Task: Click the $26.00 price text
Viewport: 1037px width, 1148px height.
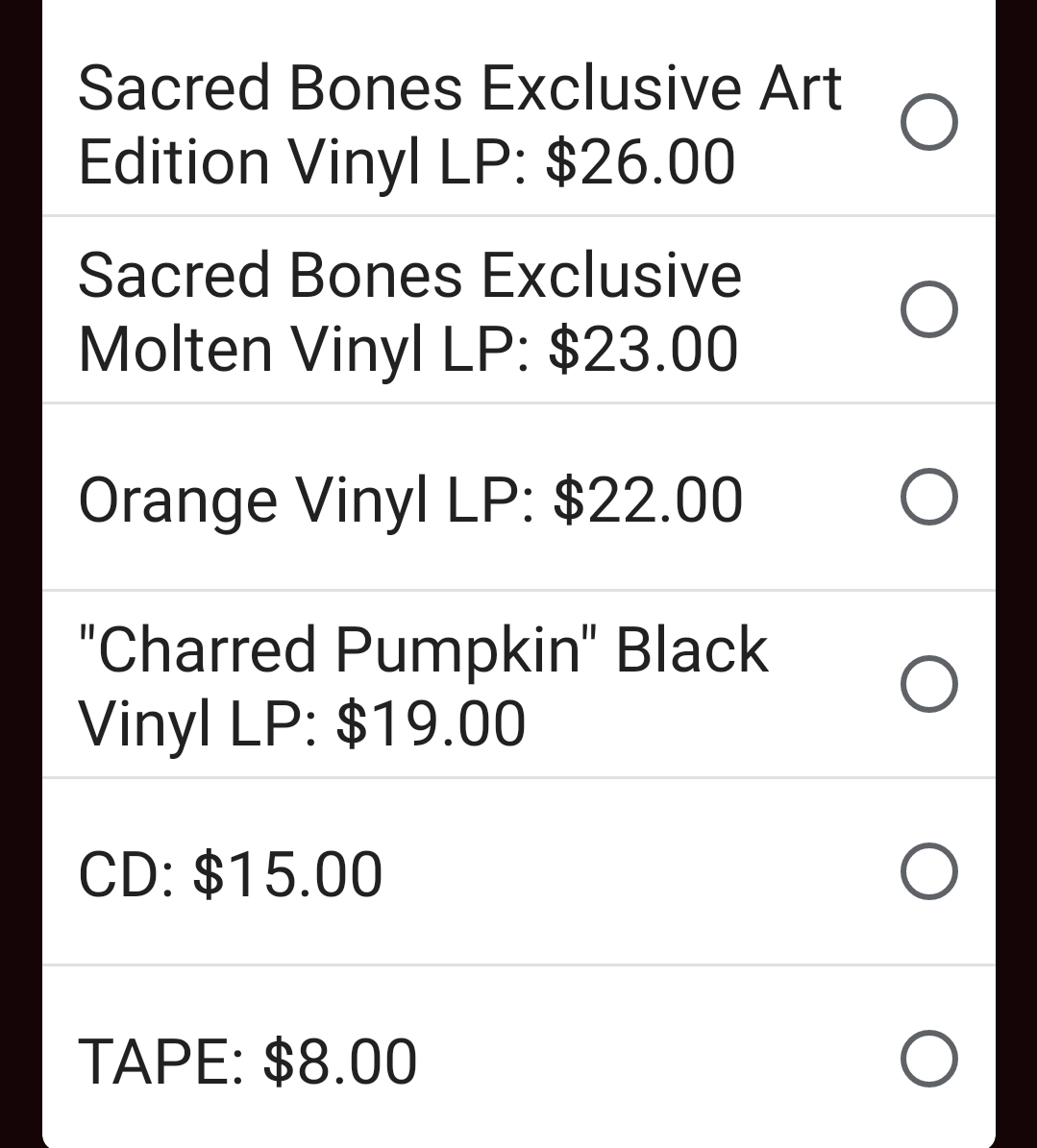Action: click(640, 162)
